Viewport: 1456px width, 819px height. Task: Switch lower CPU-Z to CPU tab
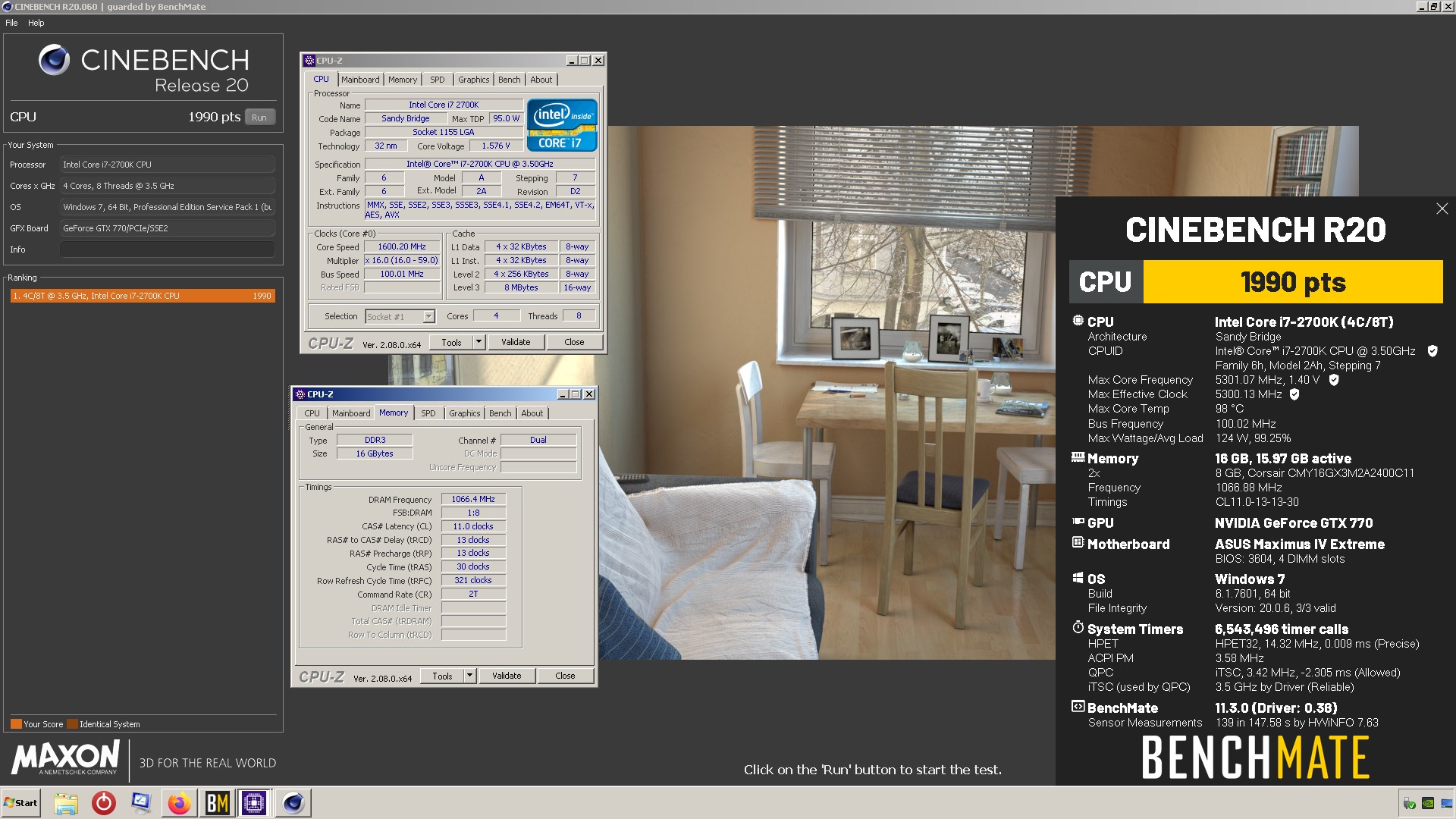(x=312, y=413)
